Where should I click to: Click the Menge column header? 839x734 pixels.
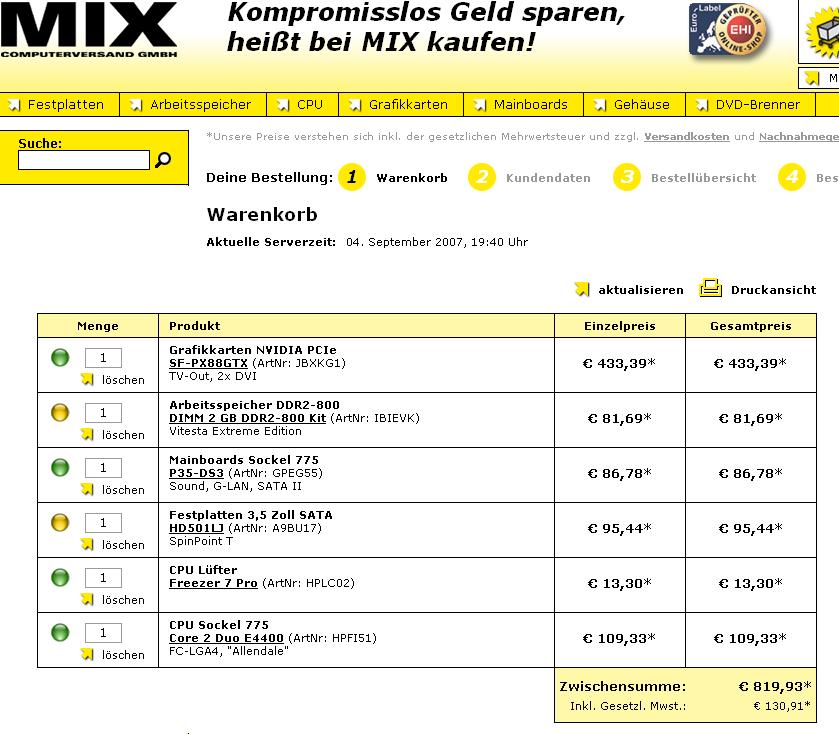(98, 326)
